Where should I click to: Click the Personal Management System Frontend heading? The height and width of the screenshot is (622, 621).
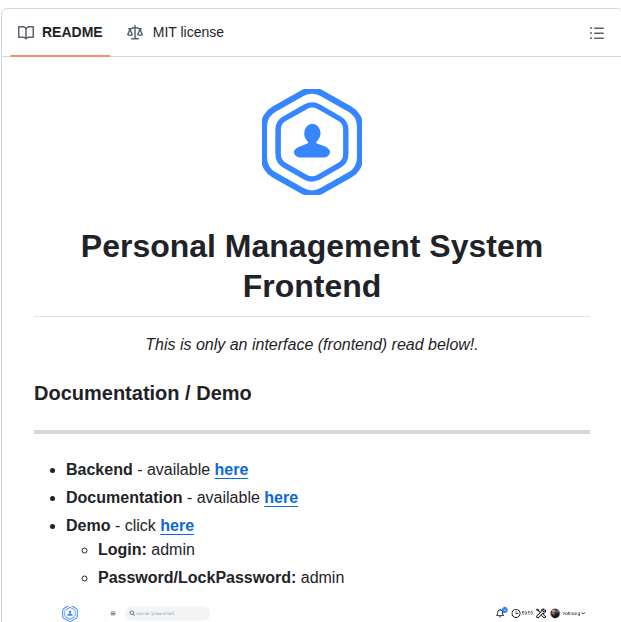[312, 266]
